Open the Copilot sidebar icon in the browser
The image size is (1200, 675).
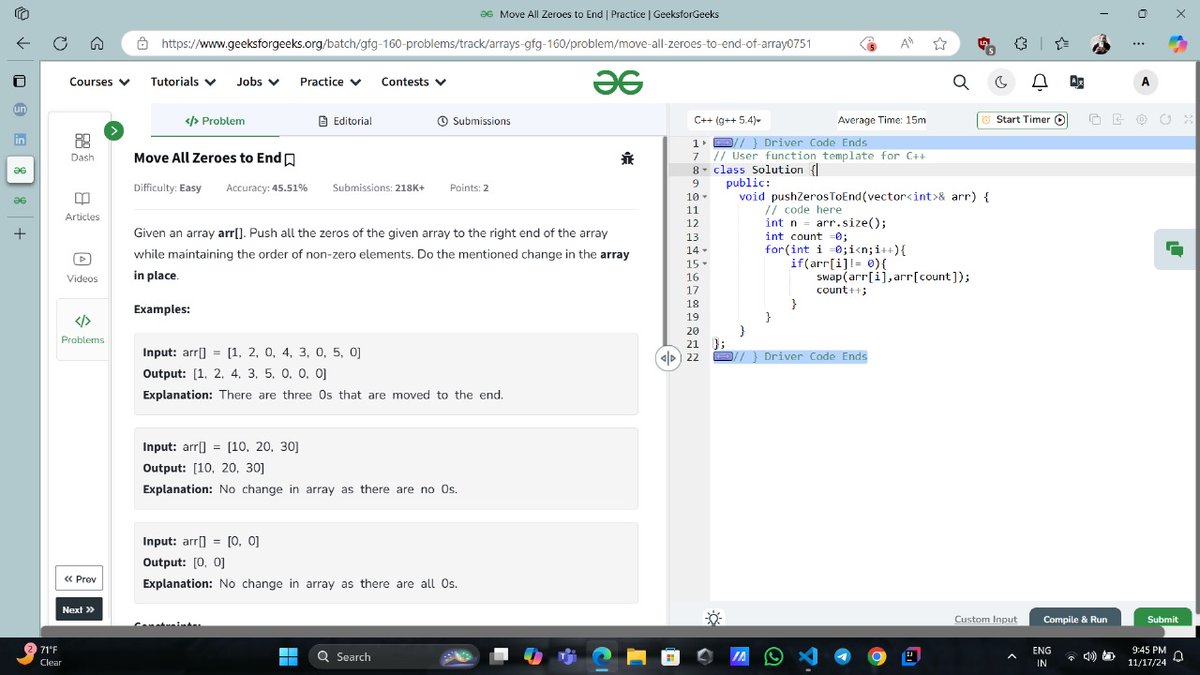click(x=1178, y=44)
